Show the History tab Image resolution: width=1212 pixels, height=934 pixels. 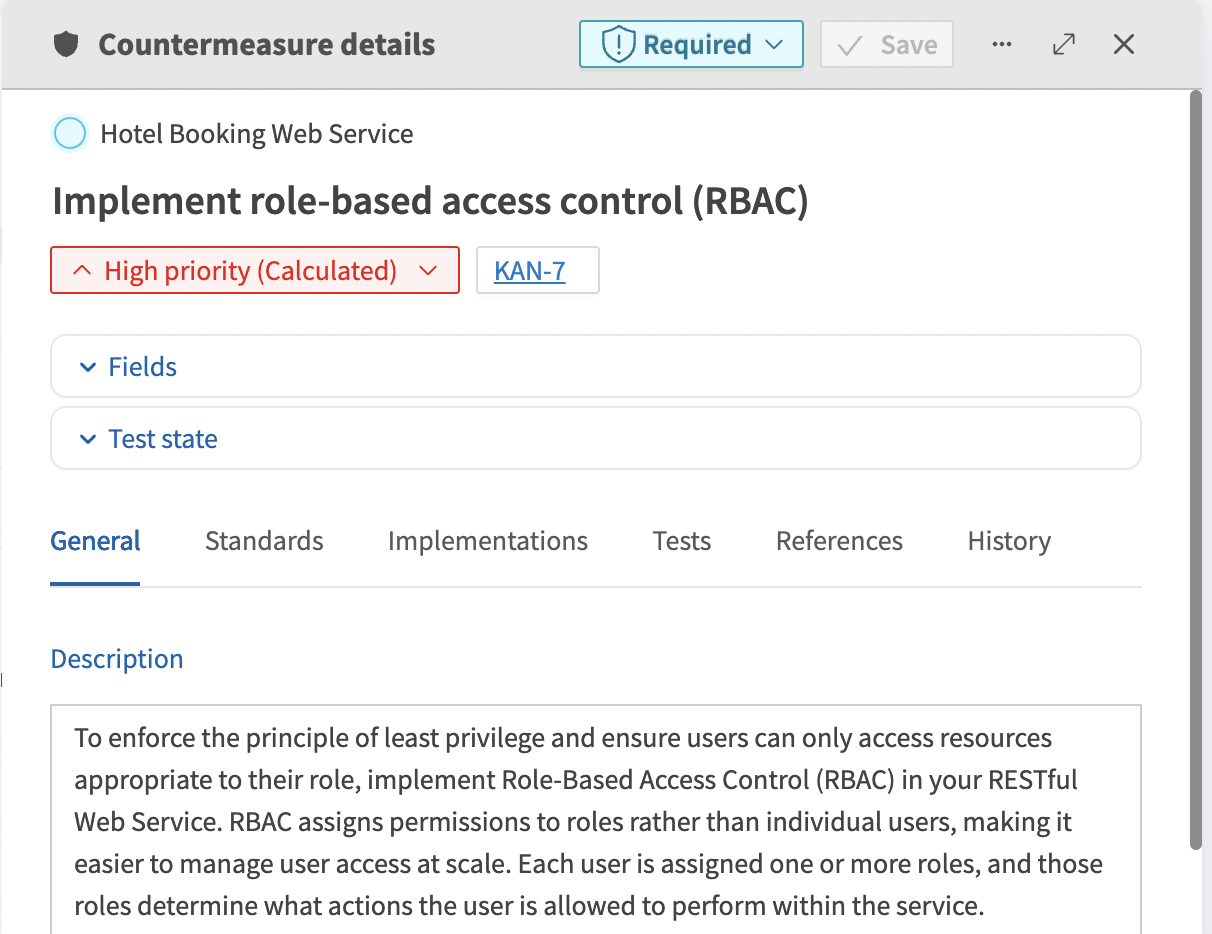click(x=1008, y=541)
